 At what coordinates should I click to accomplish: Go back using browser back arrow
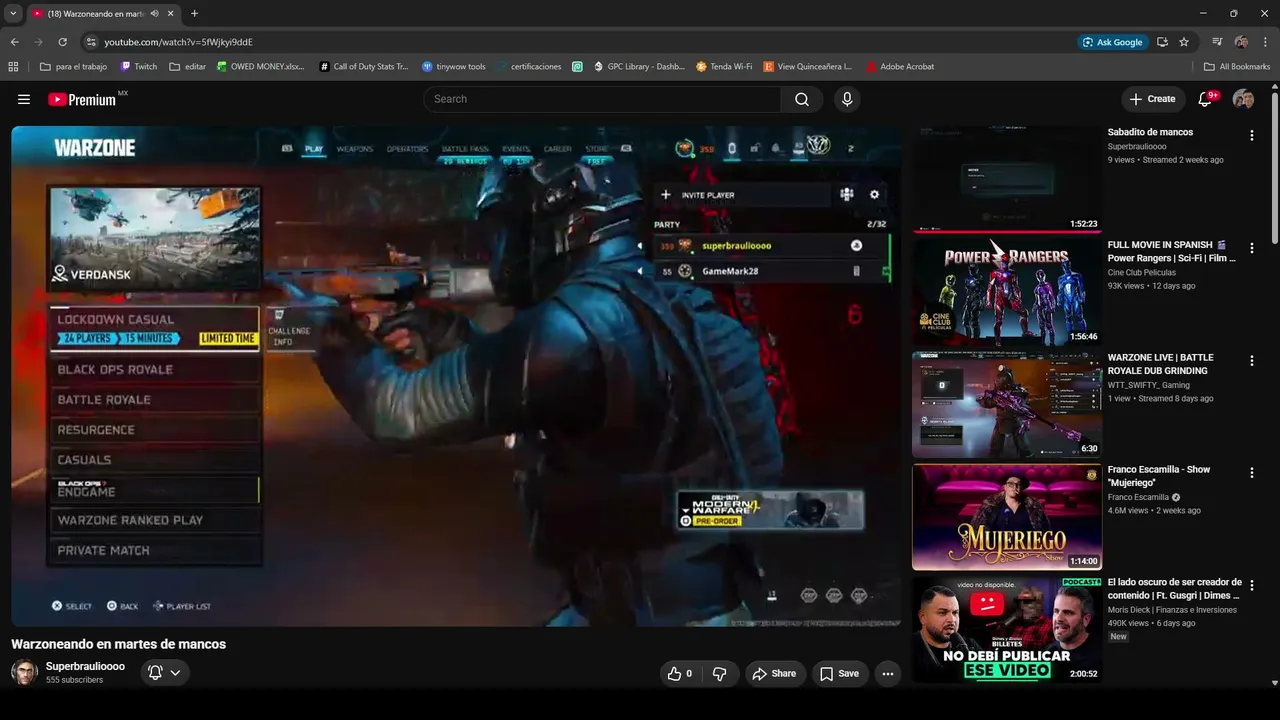coord(14,42)
